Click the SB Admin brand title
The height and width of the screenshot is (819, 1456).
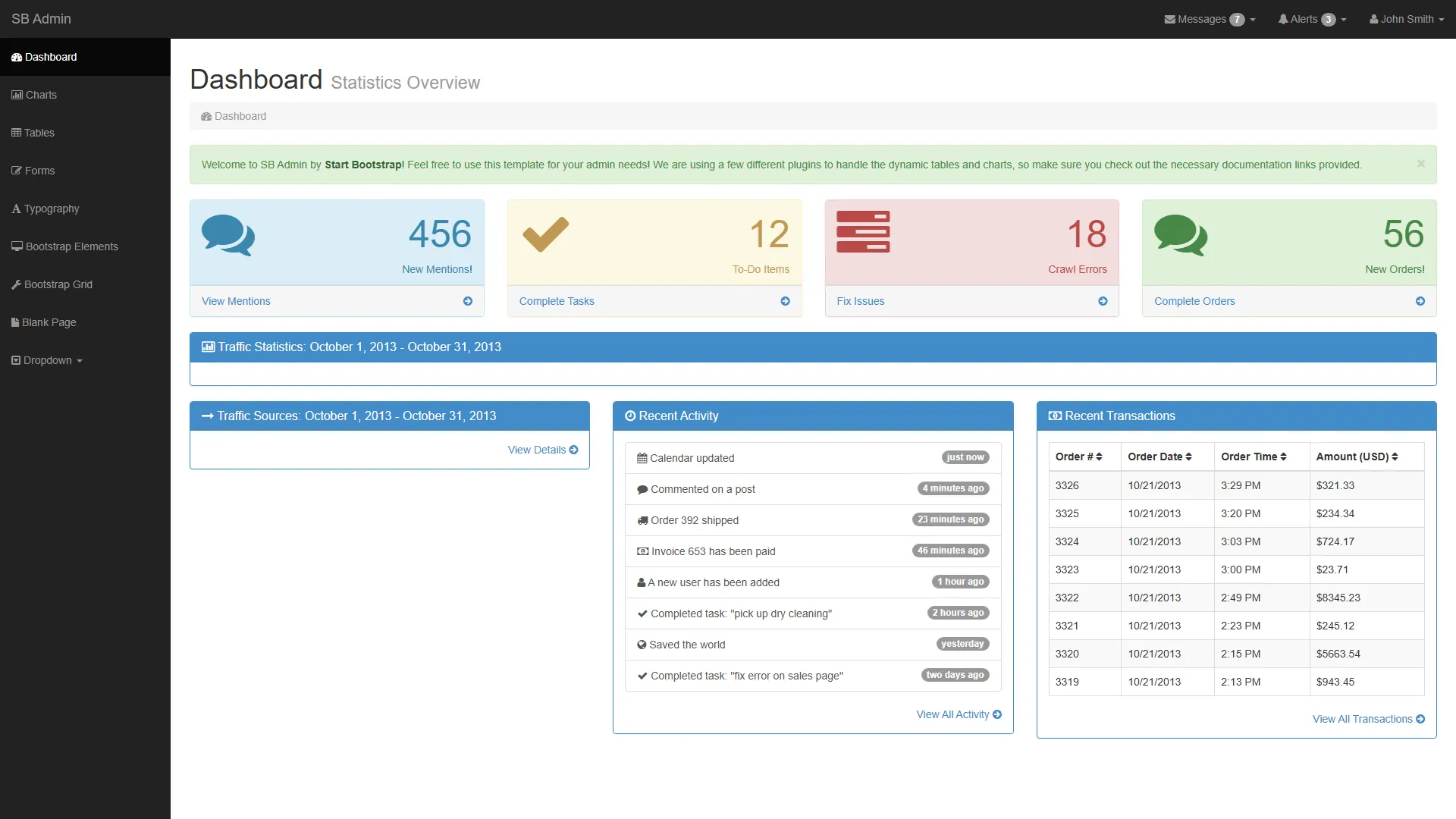pos(41,19)
